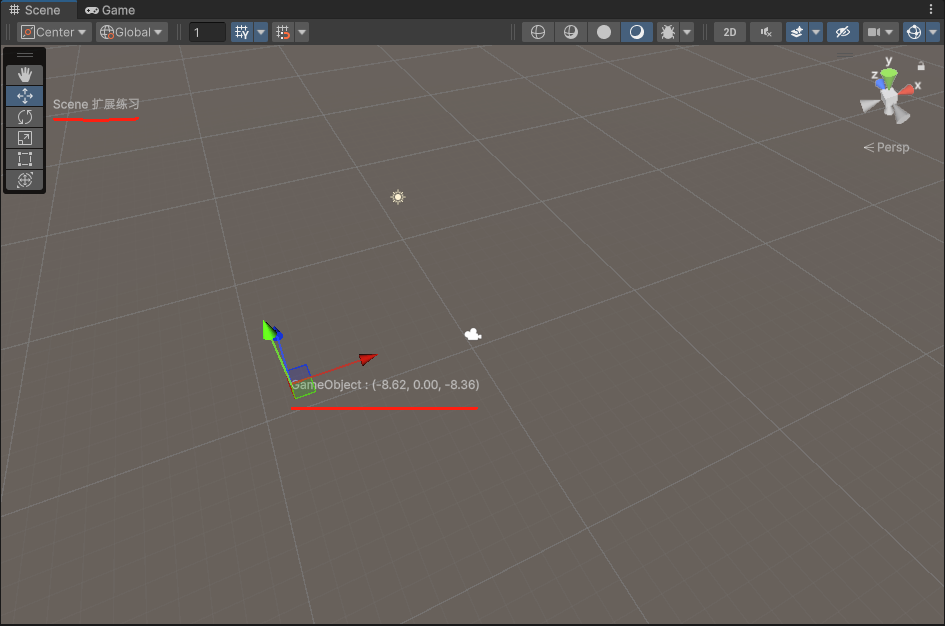Select the Hand (view) tool
Screen dimensions: 945x626
pos(25,75)
